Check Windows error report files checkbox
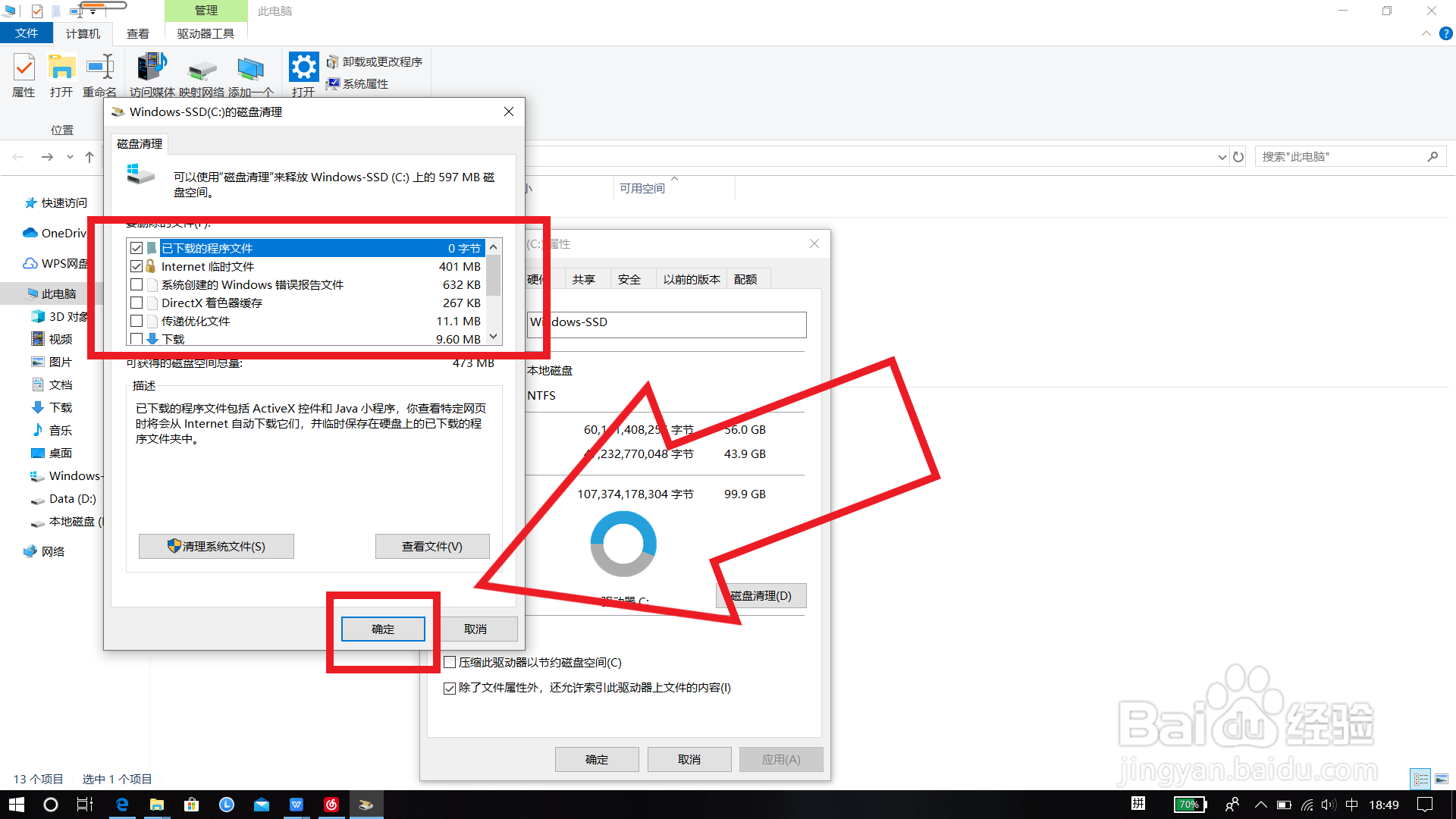 [x=136, y=284]
